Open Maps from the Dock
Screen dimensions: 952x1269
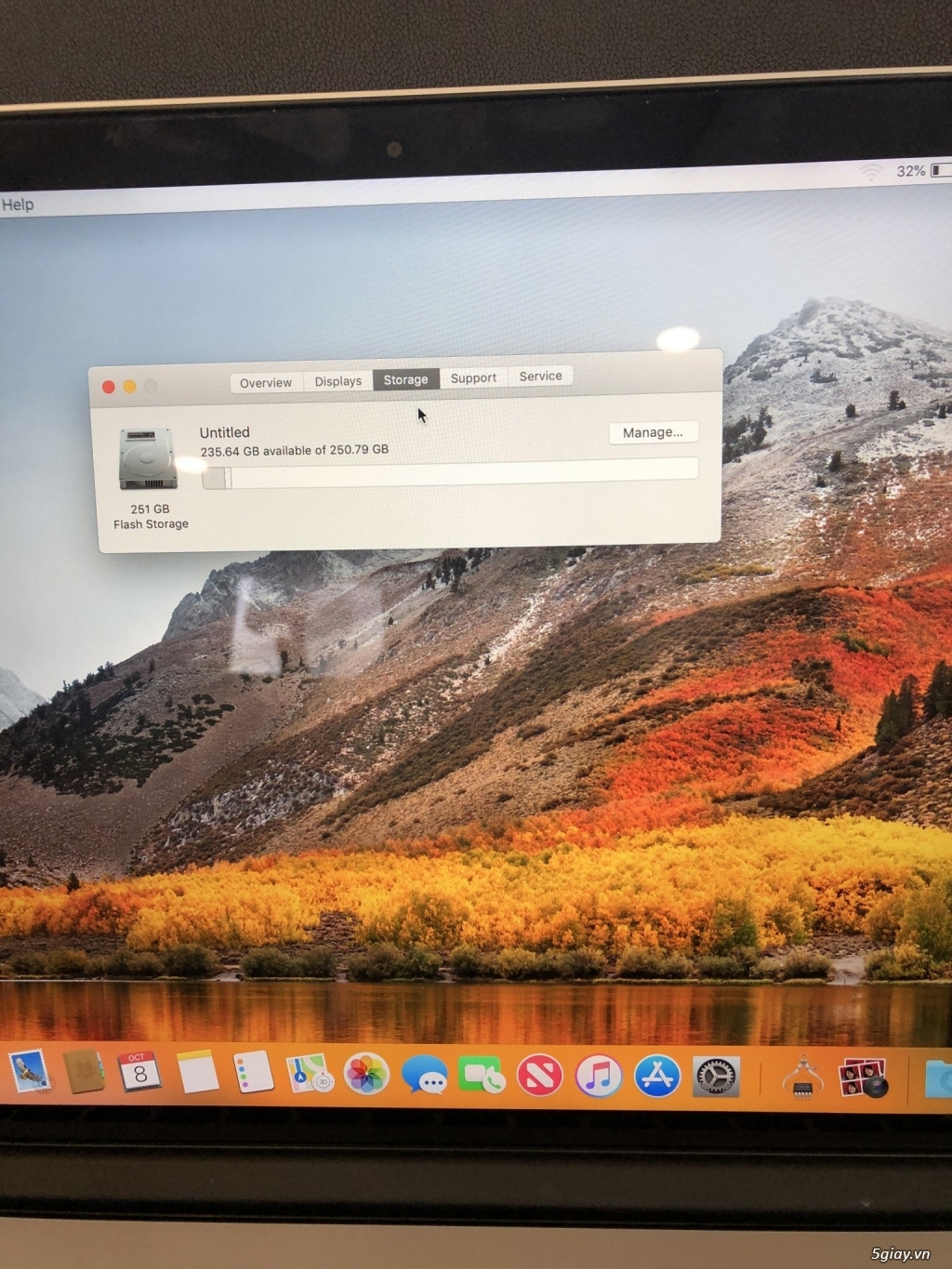point(310,1074)
